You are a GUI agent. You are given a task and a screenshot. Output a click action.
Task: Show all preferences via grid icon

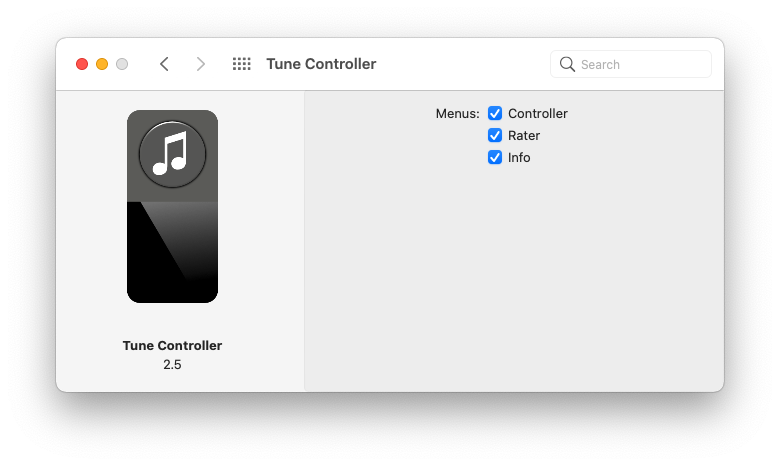pos(241,64)
